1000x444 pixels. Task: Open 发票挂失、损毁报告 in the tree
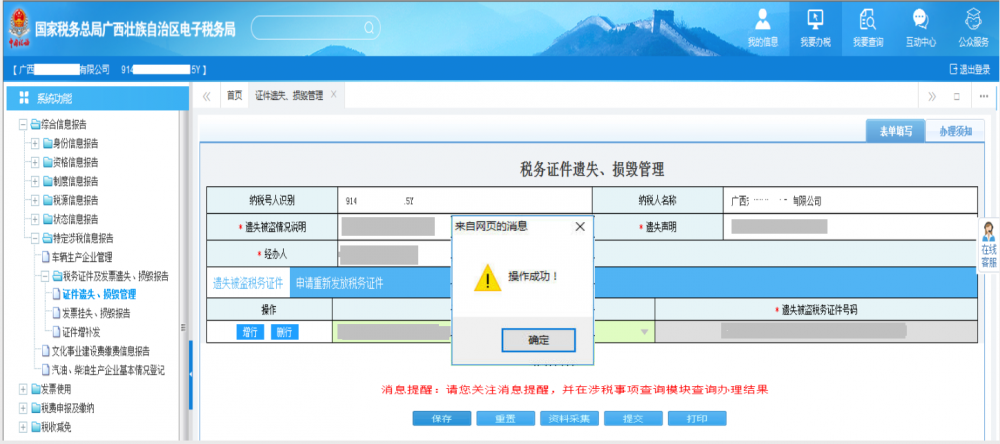tap(99, 313)
